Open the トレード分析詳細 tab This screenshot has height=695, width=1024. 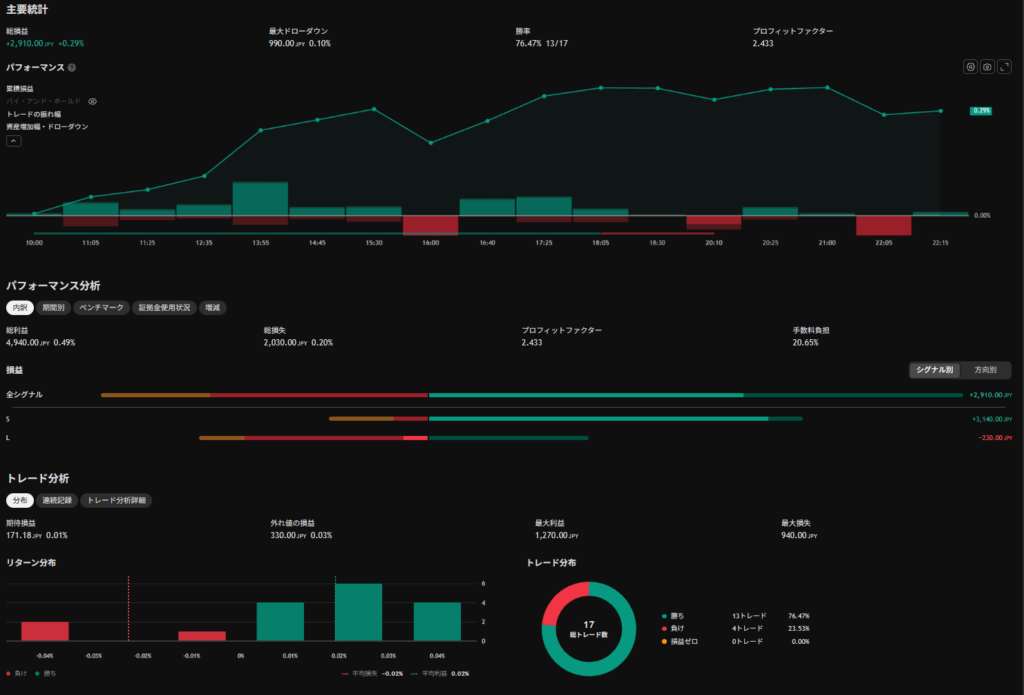(x=116, y=500)
